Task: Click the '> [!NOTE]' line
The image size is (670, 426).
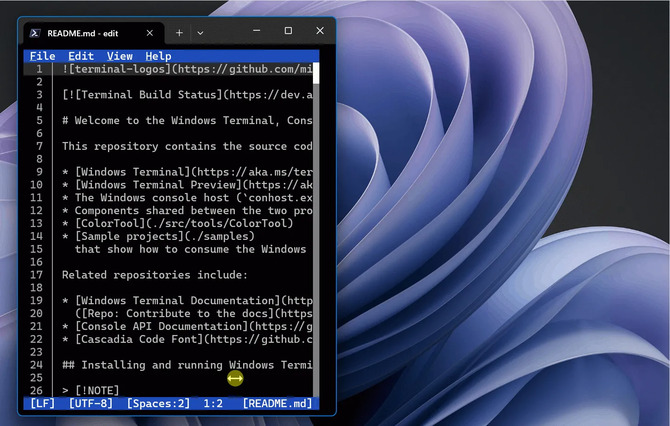Action: point(91,391)
